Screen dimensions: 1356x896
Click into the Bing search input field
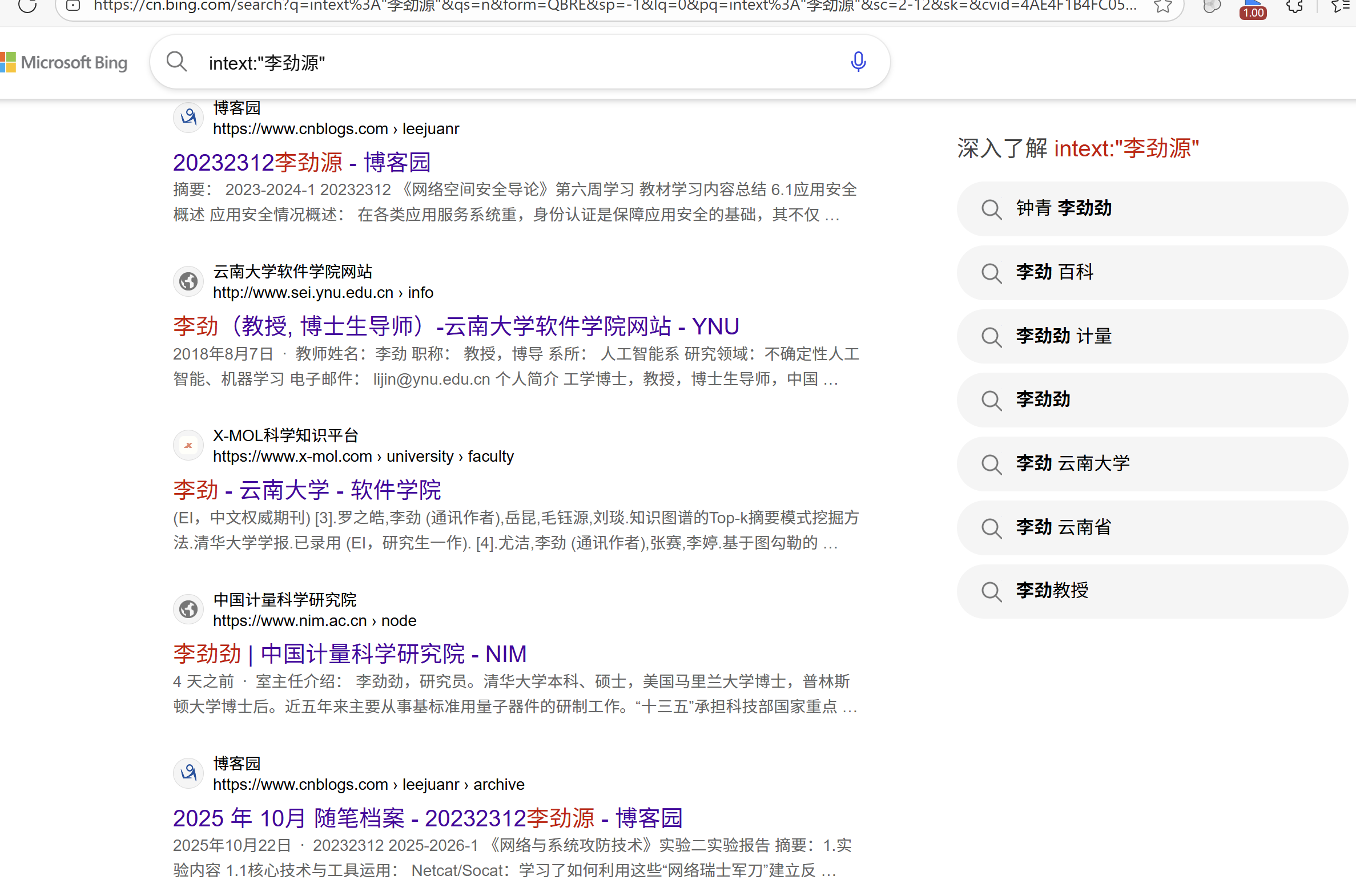[x=514, y=63]
